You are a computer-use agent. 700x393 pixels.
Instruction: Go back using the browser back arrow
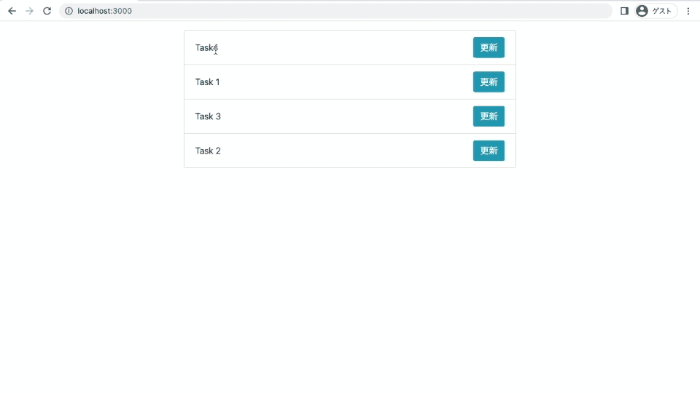coord(12,11)
